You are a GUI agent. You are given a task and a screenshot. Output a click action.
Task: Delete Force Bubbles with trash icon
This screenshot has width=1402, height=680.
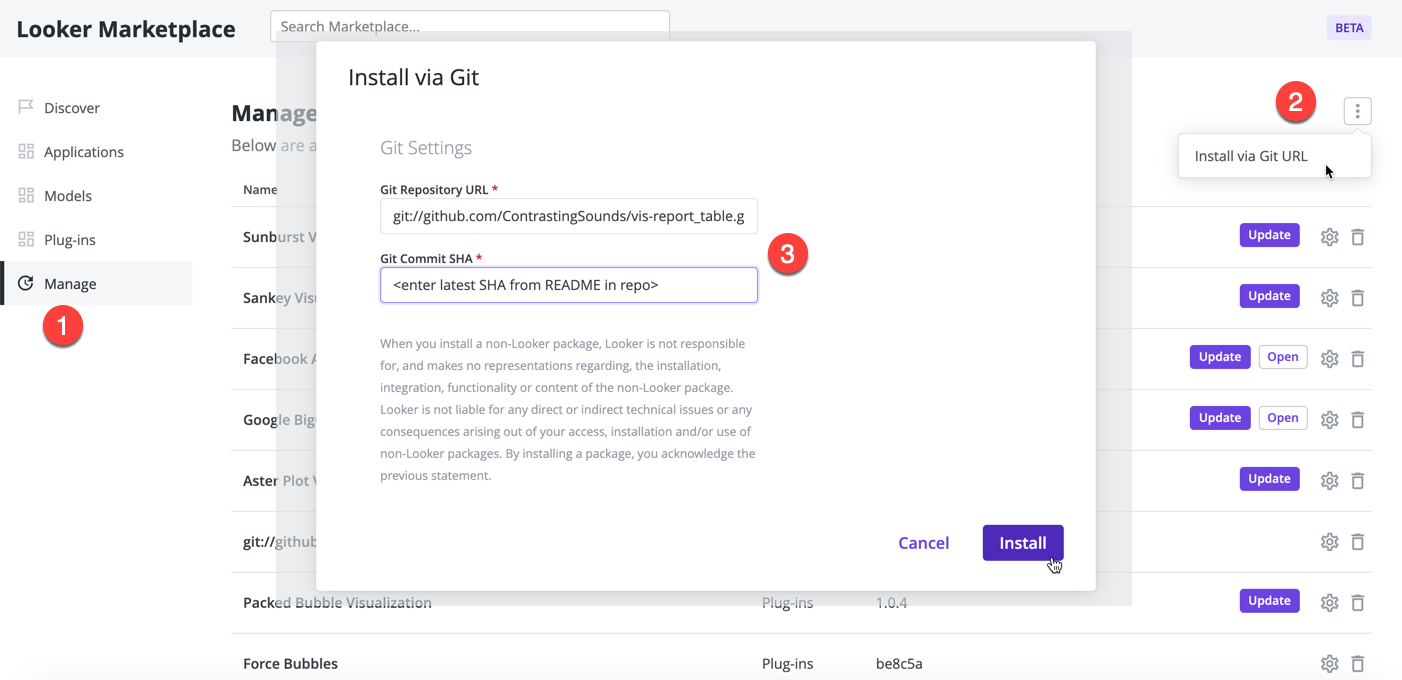coord(1358,664)
